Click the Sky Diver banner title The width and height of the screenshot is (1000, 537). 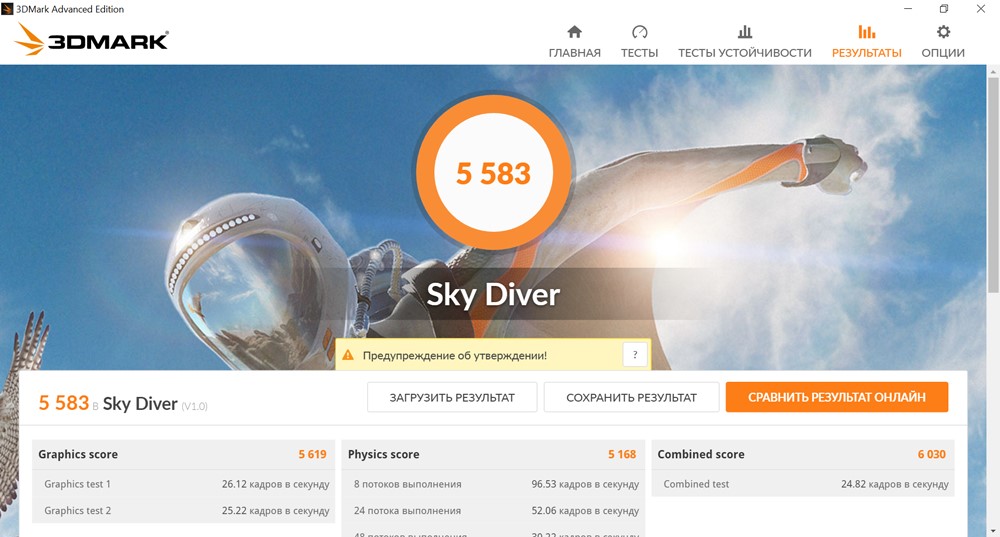click(493, 294)
